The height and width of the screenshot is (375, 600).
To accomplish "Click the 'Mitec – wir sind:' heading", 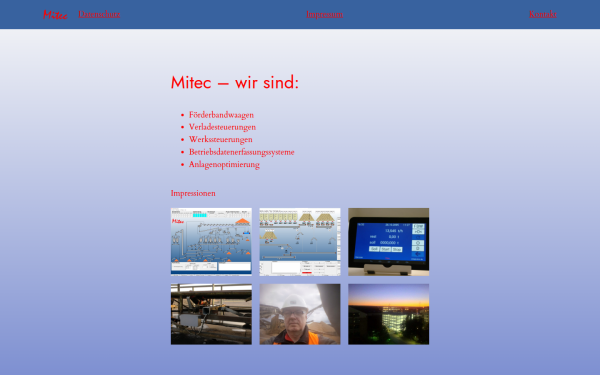I will pyautogui.click(x=235, y=83).
